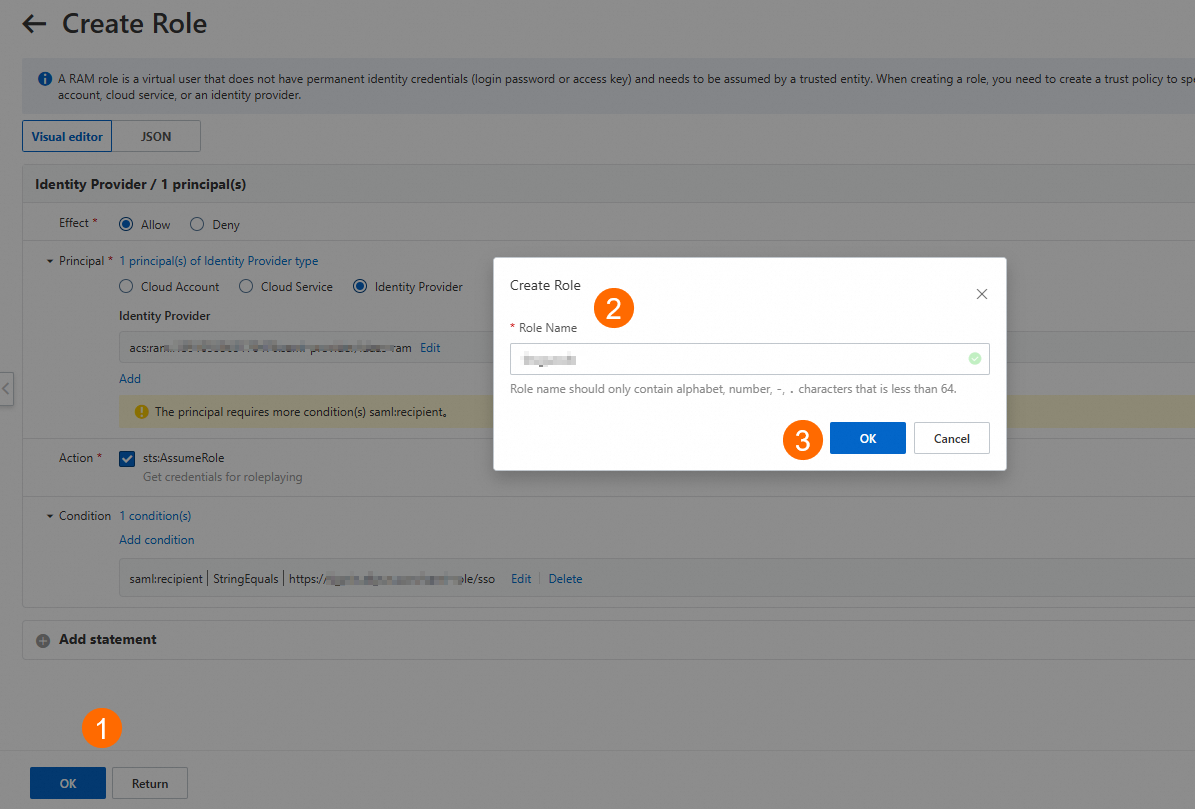1195x809 pixels.
Task: Click Cancel in the Create Role dialog
Action: point(951,438)
